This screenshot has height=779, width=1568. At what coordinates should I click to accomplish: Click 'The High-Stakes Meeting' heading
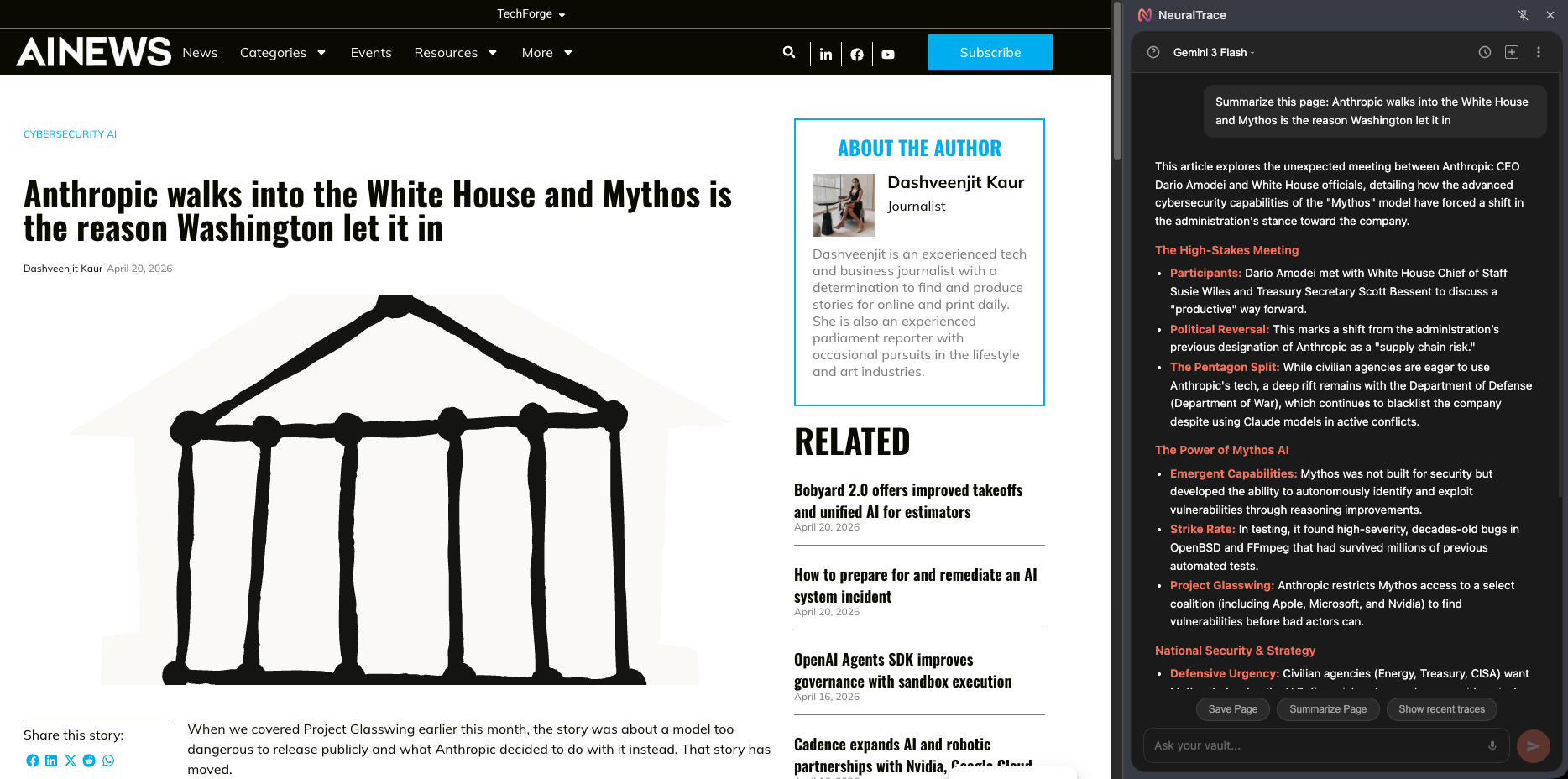point(1226,250)
